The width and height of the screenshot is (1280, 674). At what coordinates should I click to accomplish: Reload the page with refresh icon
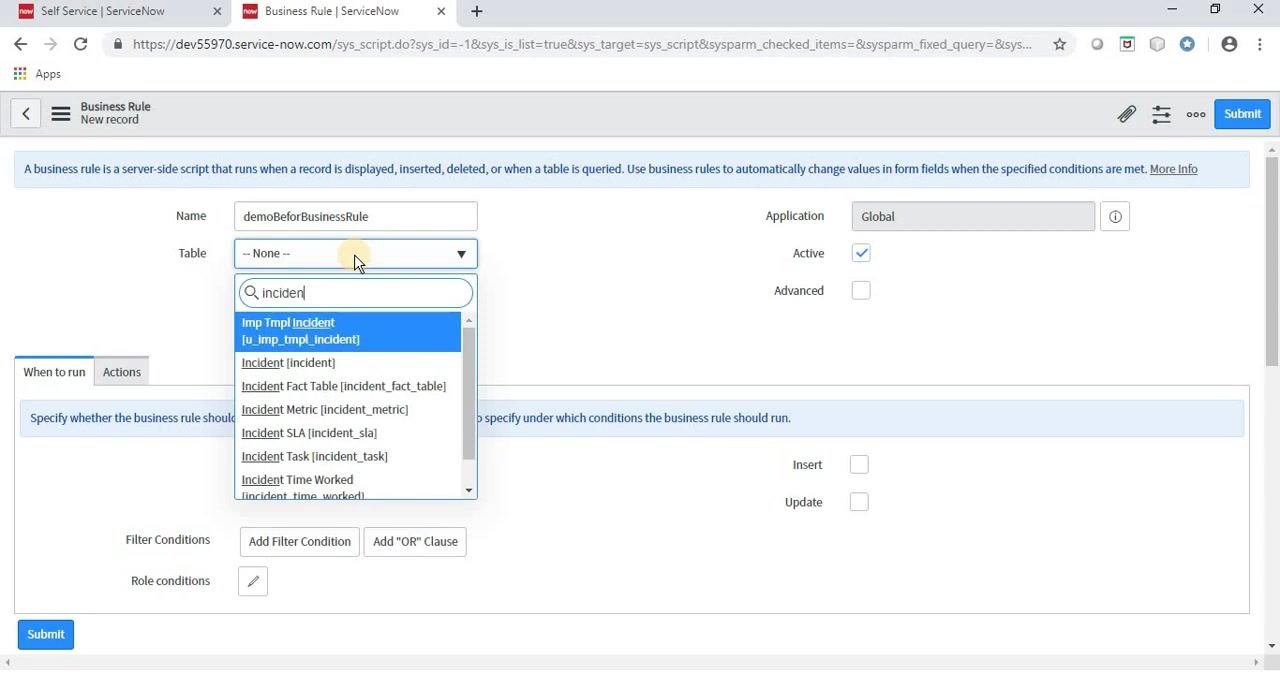81,44
